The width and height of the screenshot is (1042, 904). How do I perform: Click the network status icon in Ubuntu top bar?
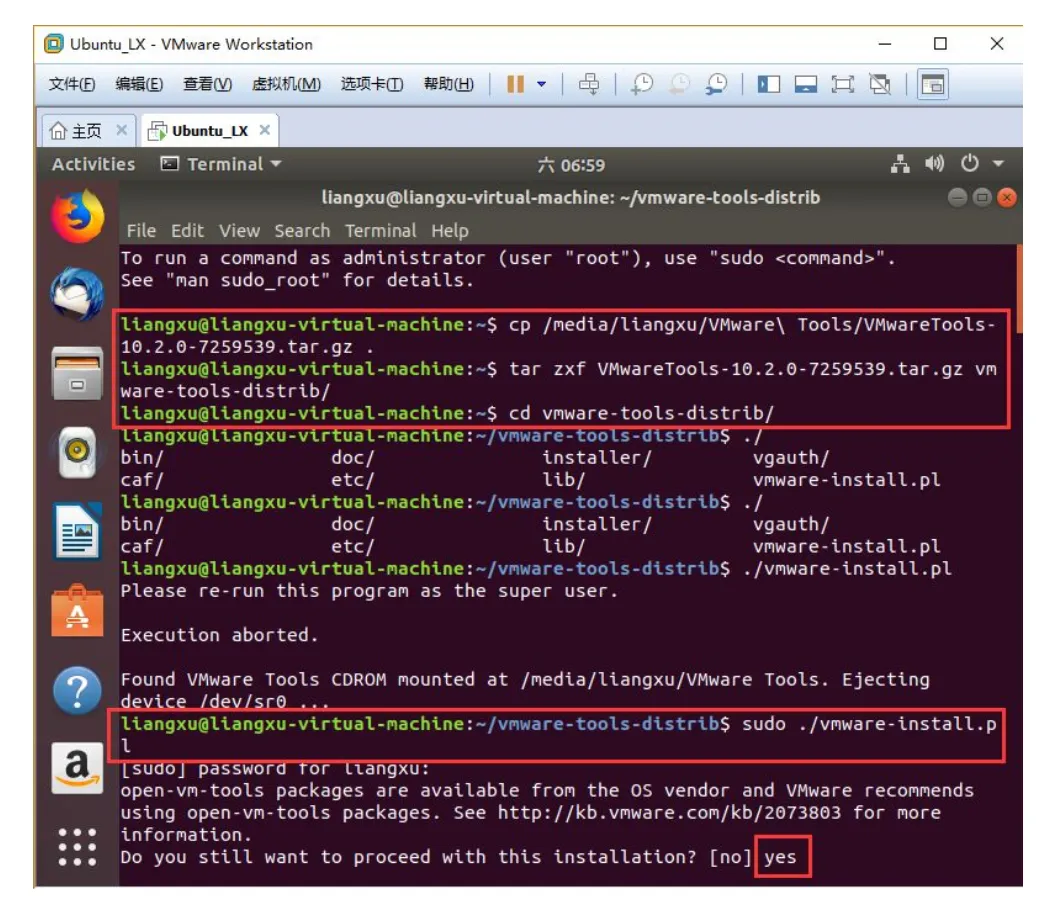[x=900, y=164]
